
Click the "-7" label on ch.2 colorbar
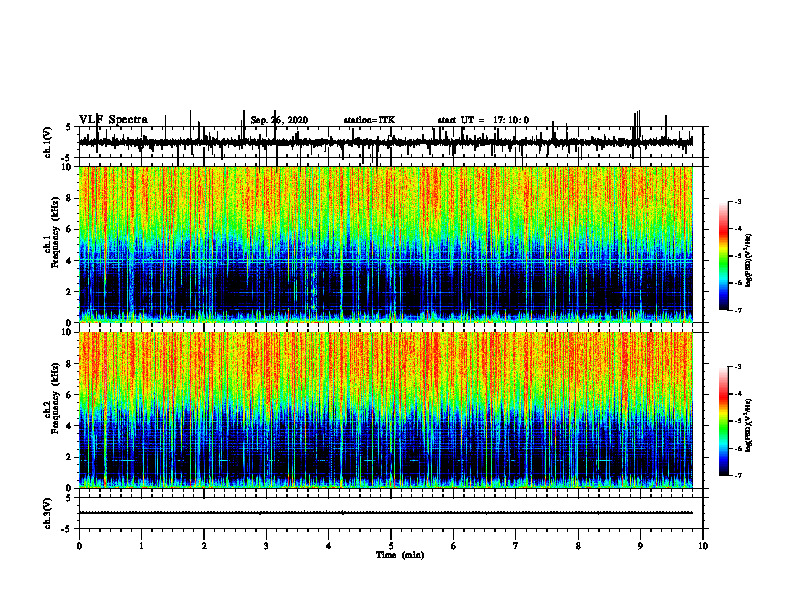738,475
